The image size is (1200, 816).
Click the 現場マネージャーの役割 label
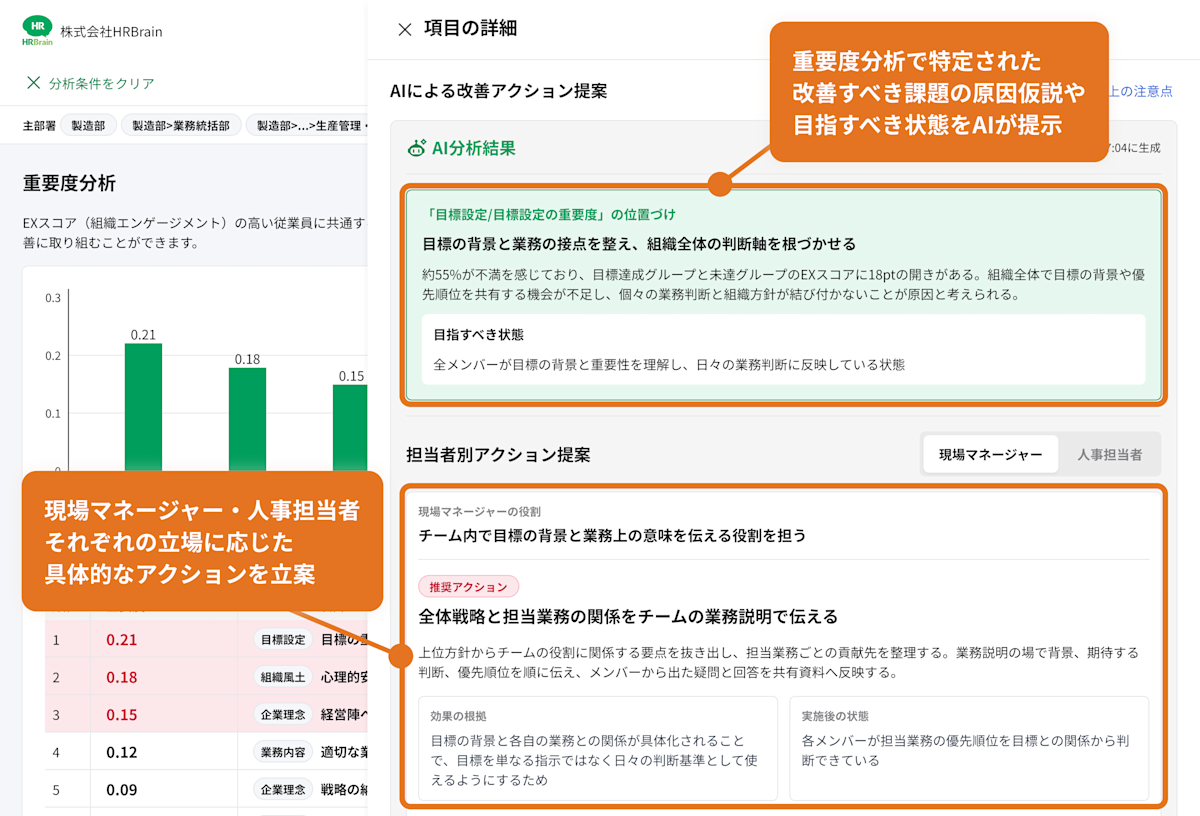point(479,511)
